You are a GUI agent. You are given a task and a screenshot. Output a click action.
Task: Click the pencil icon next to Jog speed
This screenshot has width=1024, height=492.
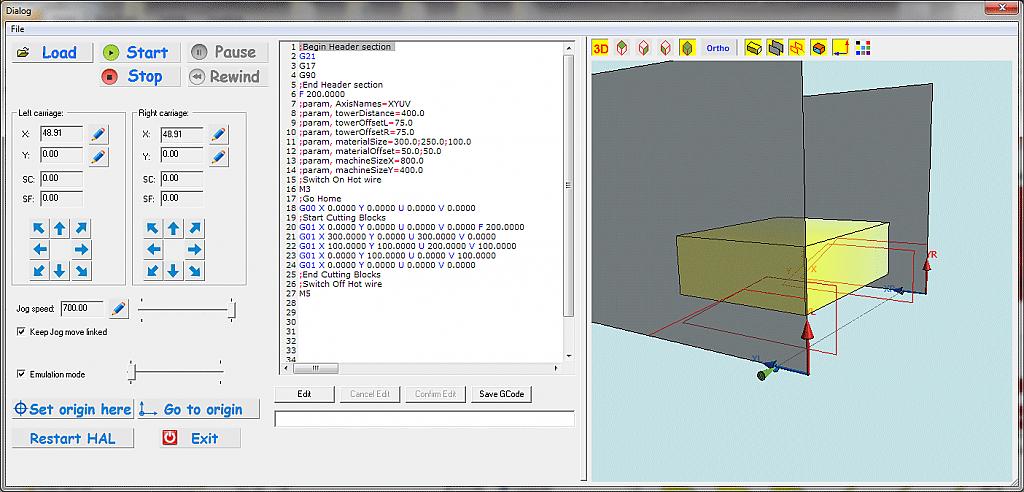tap(118, 308)
